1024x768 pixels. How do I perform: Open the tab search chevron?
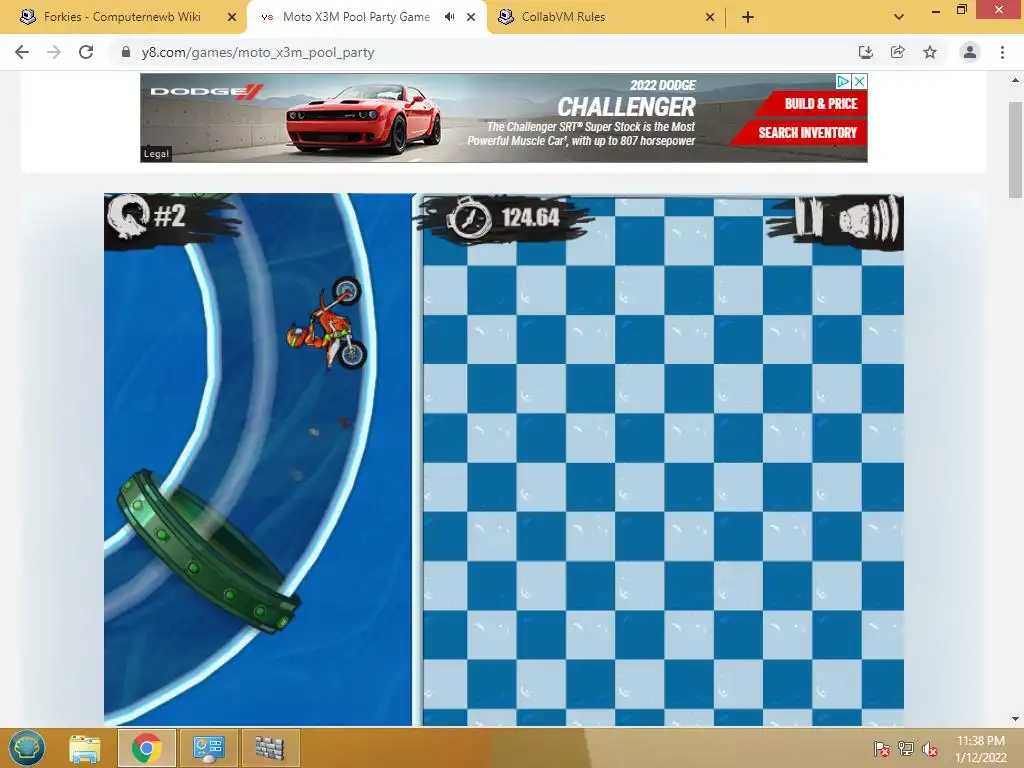899,17
